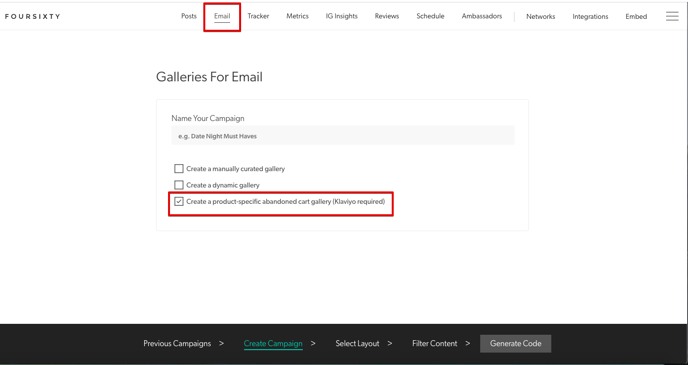Enable Create a dynamic gallery checkbox
Image resolution: width=688 pixels, height=365 pixels.
coord(179,185)
